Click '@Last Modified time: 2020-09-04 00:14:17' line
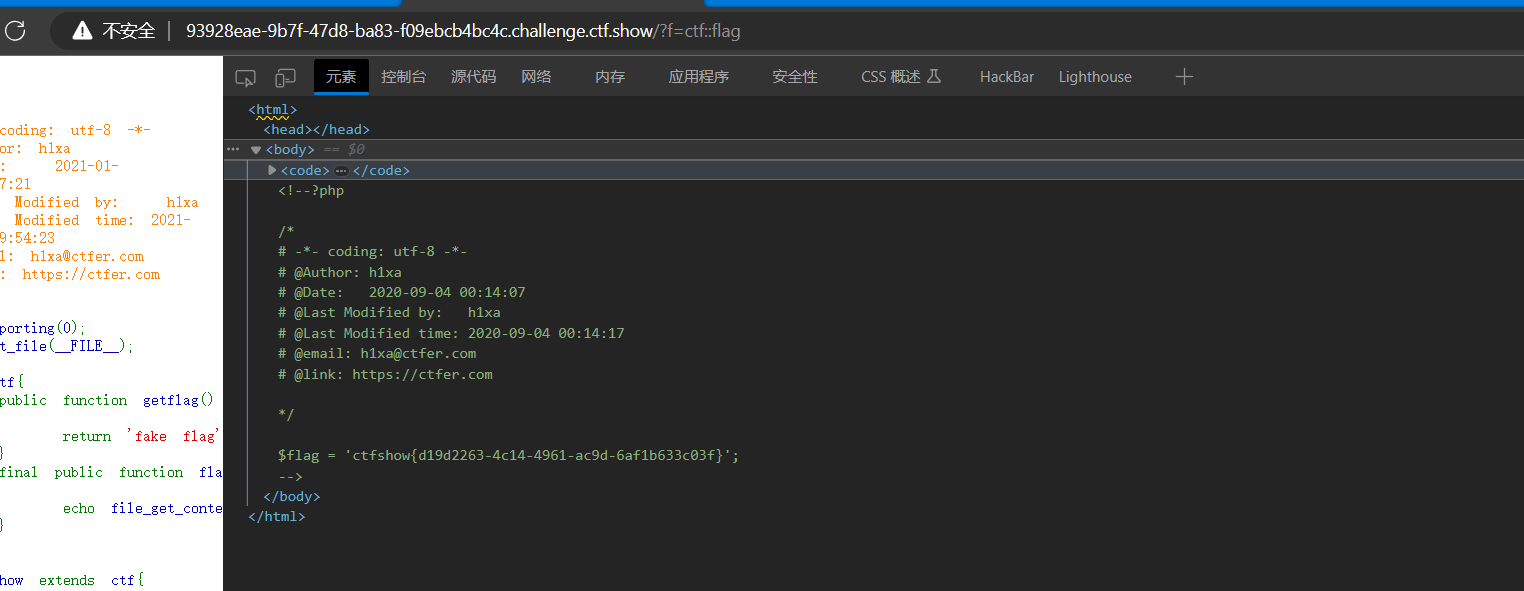1524x591 pixels. click(x=451, y=333)
